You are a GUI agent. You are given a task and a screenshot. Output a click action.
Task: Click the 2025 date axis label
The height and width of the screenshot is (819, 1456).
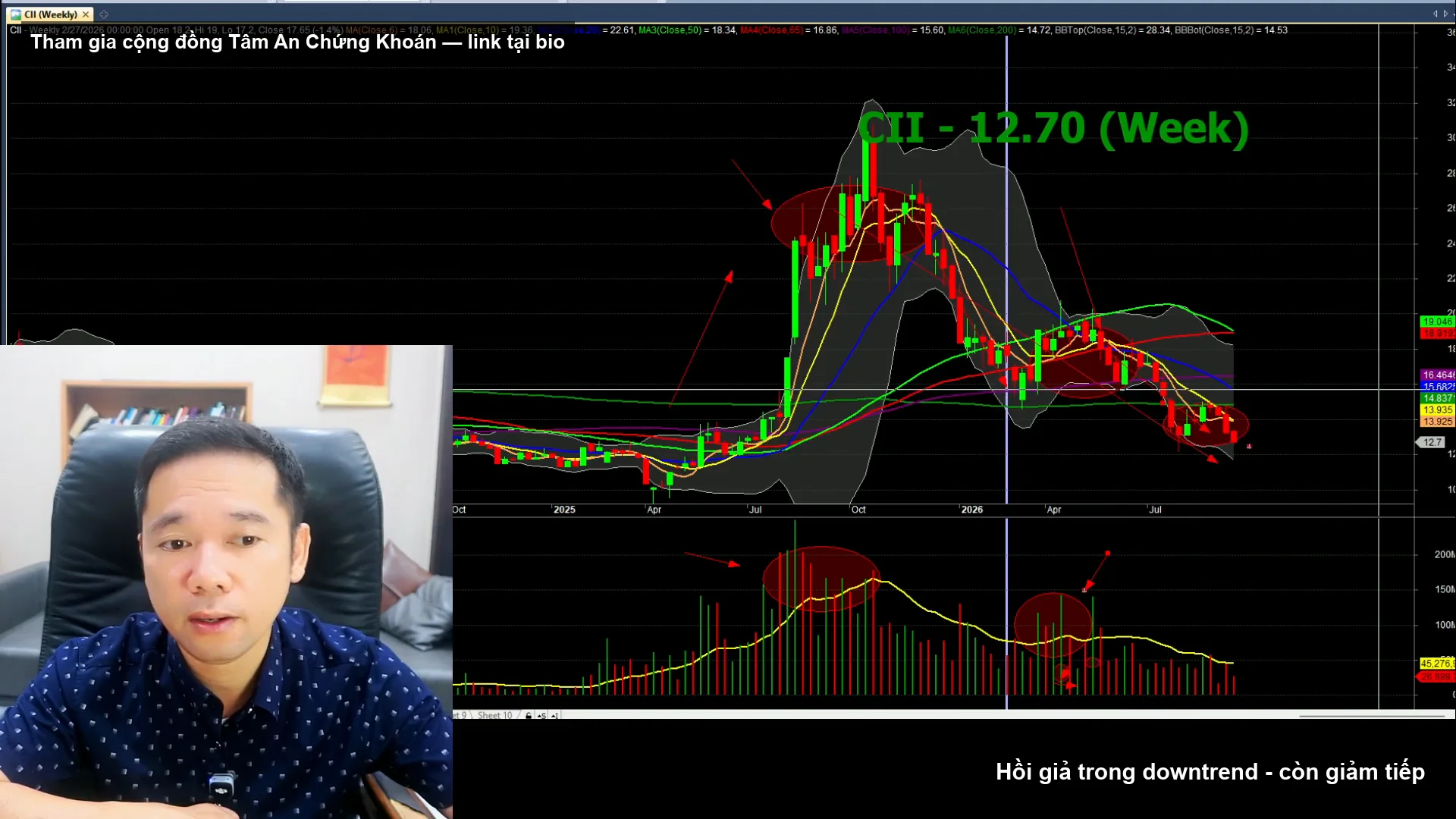point(564,510)
